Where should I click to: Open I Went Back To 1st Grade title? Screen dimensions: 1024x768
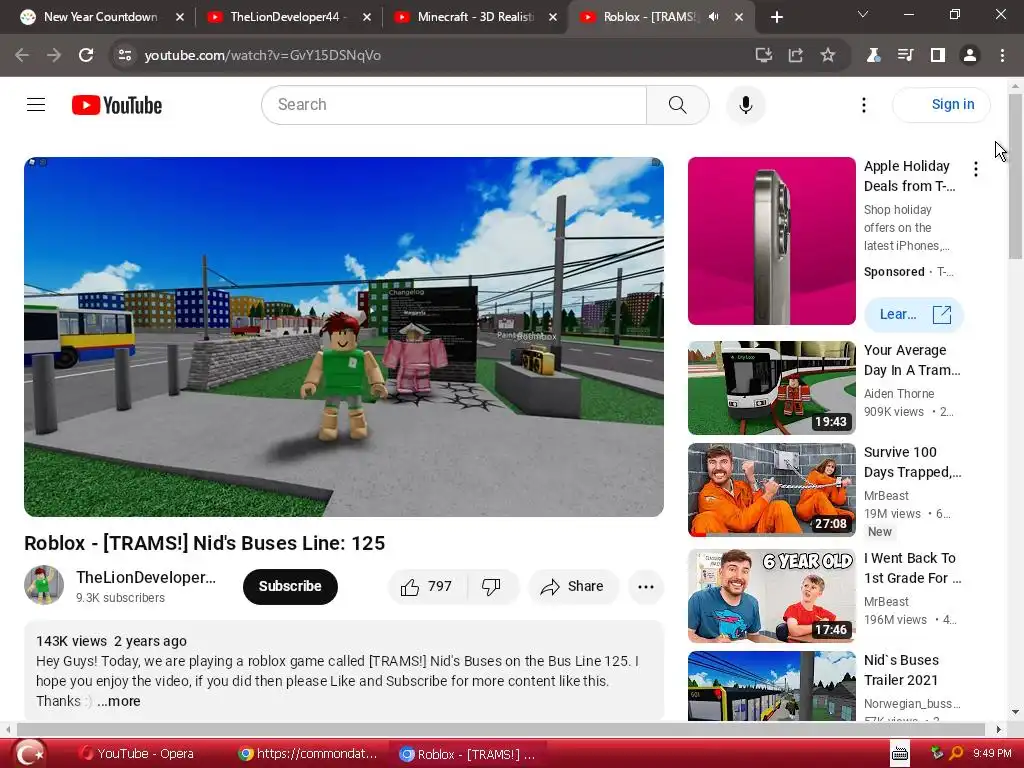[912, 568]
